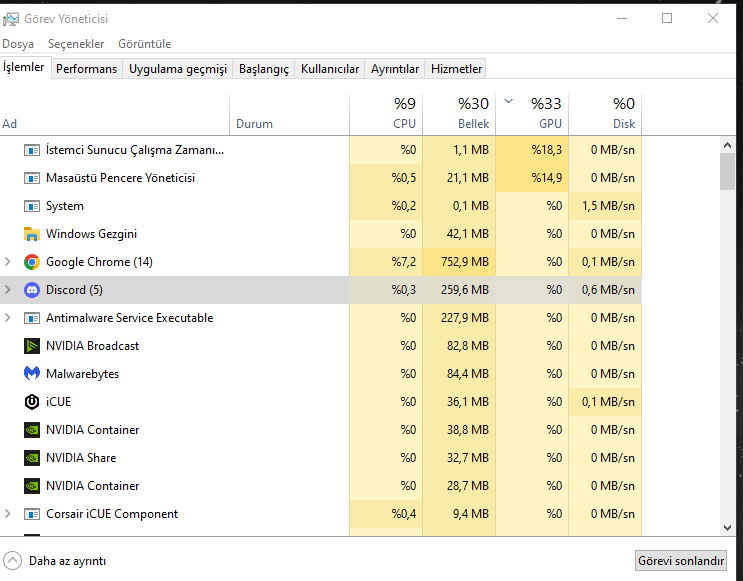Click the Google Chrome process icon
This screenshot has height=581, width=743.
tap(31, 262)
